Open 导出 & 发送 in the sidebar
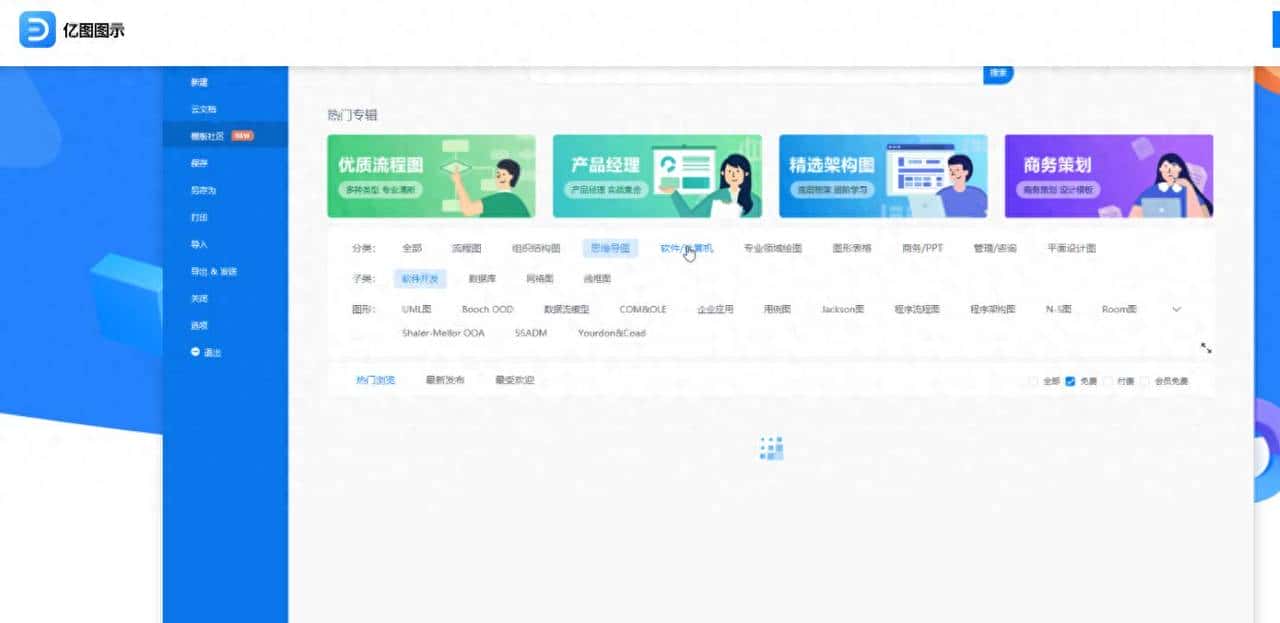 pyautogui.click(x=211, y=270)
